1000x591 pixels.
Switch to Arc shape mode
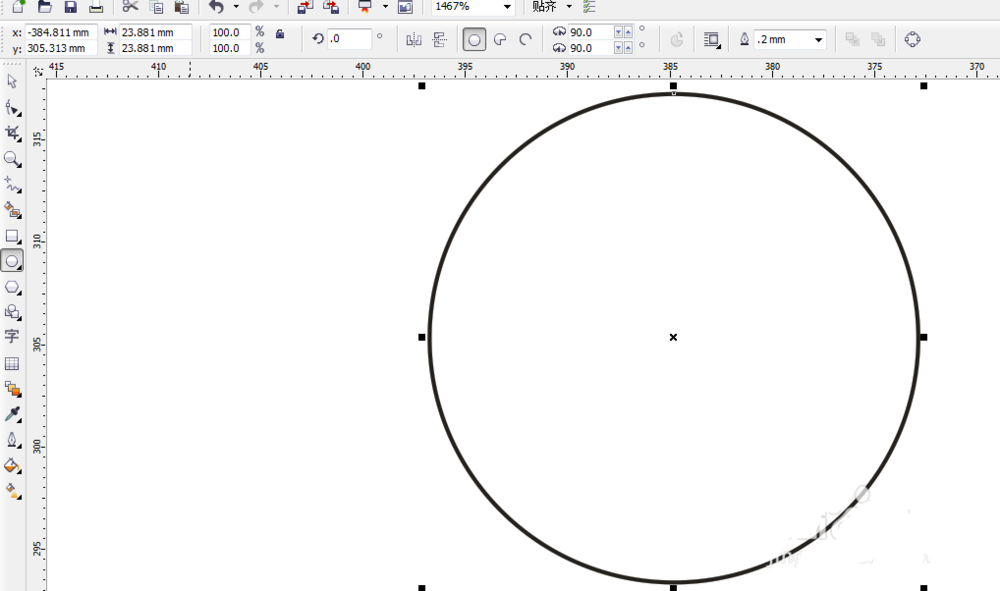[x=525, y=40]
